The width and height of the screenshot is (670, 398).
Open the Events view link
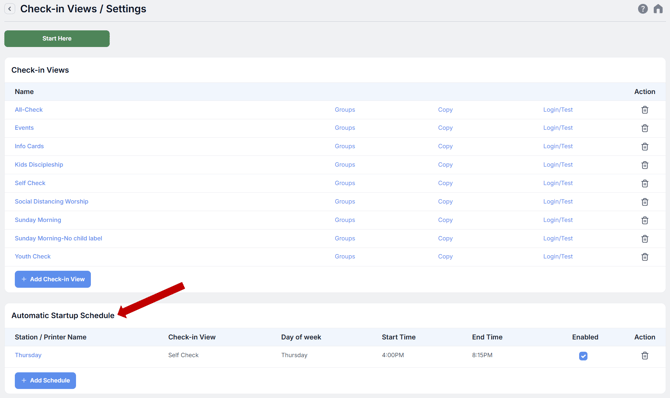(x=24, y=127)
